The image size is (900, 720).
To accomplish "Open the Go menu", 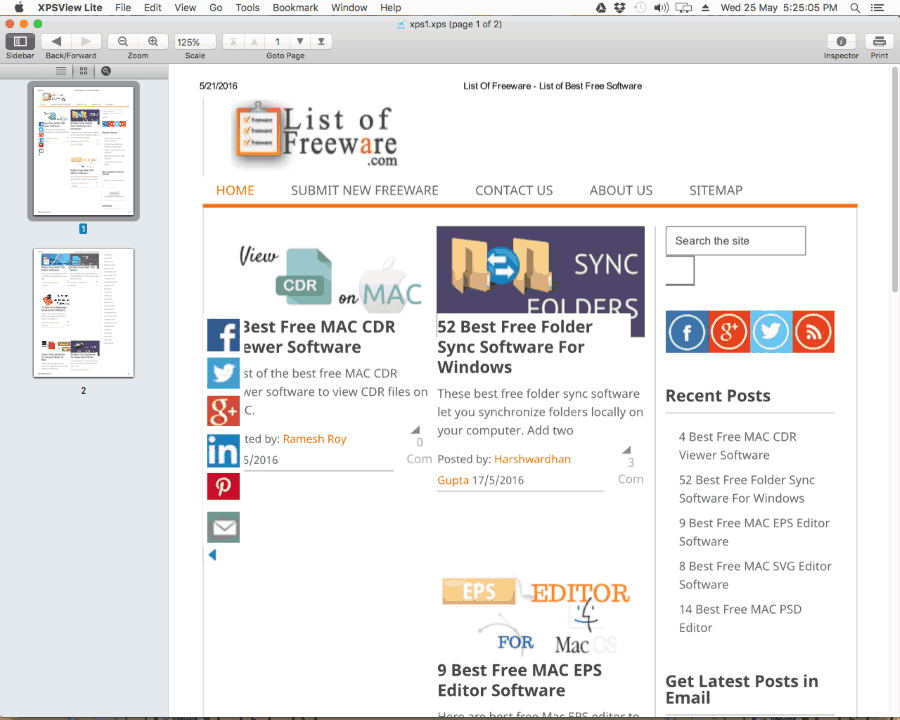I will point(216,7).
